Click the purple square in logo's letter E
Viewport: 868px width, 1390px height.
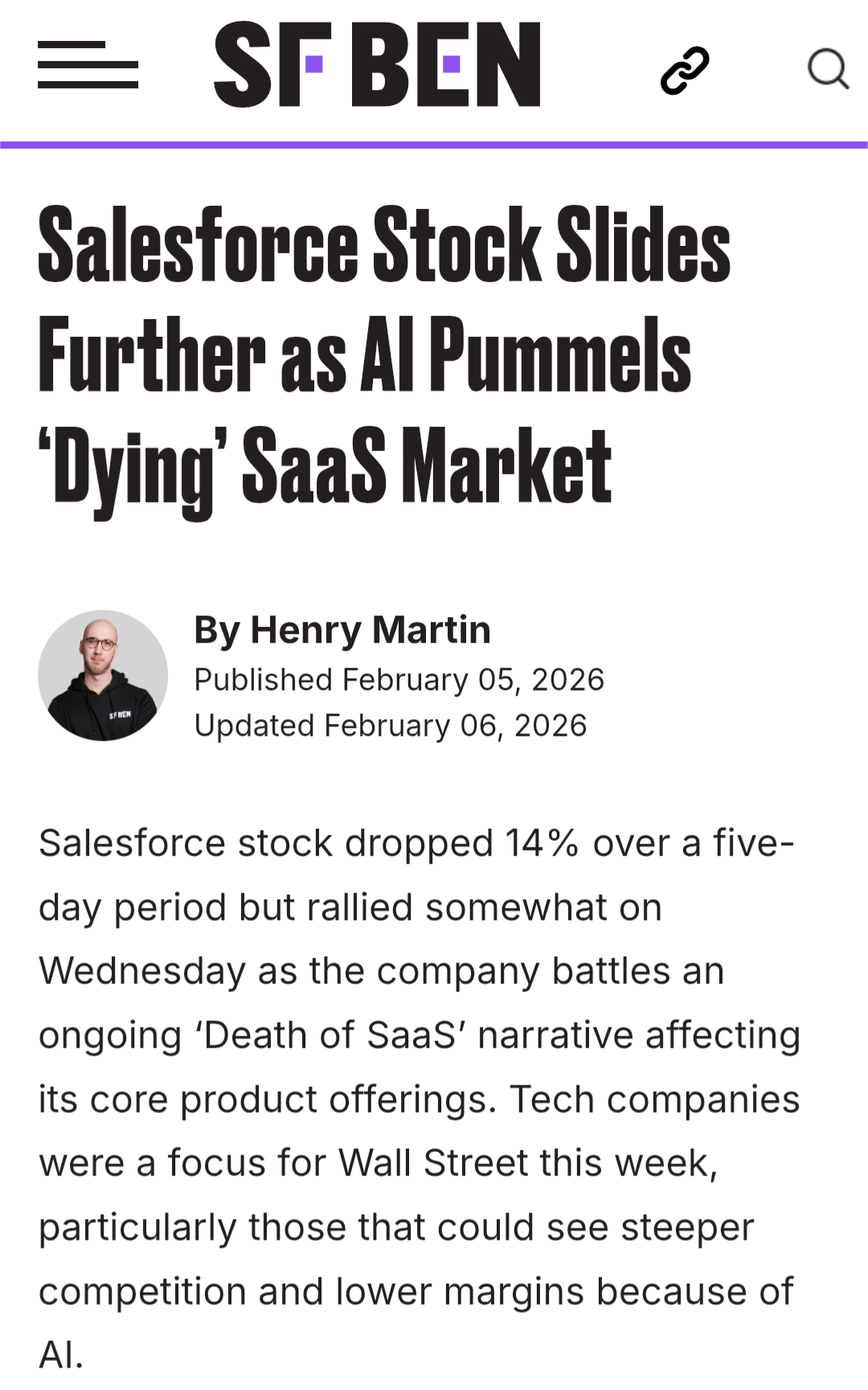(451, 64)
